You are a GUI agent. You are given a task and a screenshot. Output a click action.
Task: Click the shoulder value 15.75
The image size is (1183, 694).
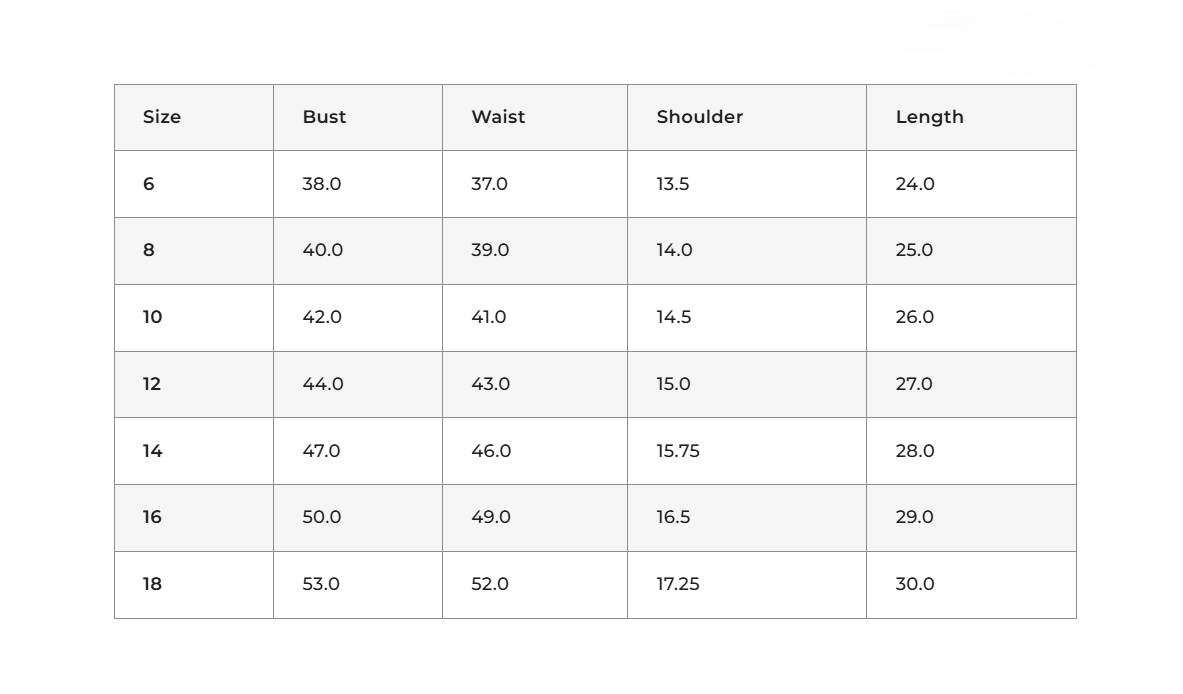(x=678, y=451)
